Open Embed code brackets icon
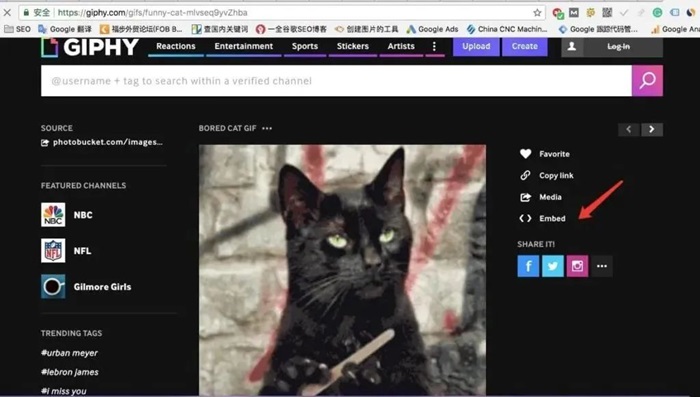The image size is (700, 397). point(525,218)
